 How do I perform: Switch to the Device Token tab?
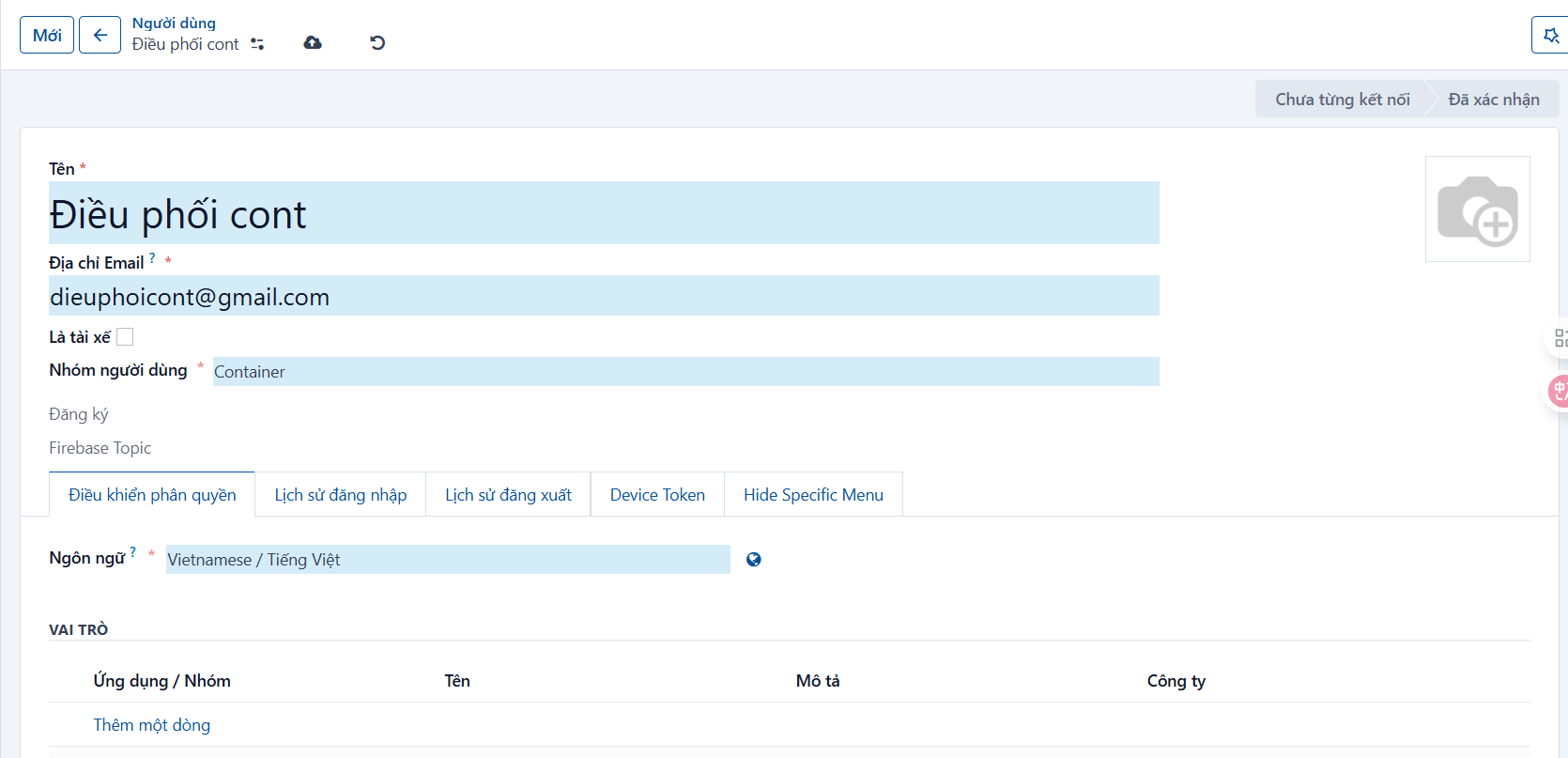pos(657,495)
